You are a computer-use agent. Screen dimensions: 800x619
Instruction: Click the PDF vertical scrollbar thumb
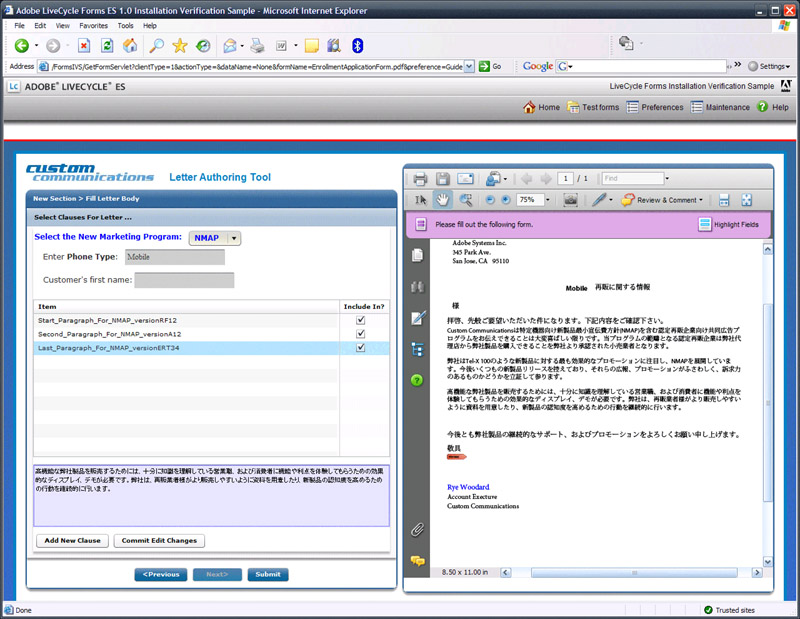tap(768, 403)
